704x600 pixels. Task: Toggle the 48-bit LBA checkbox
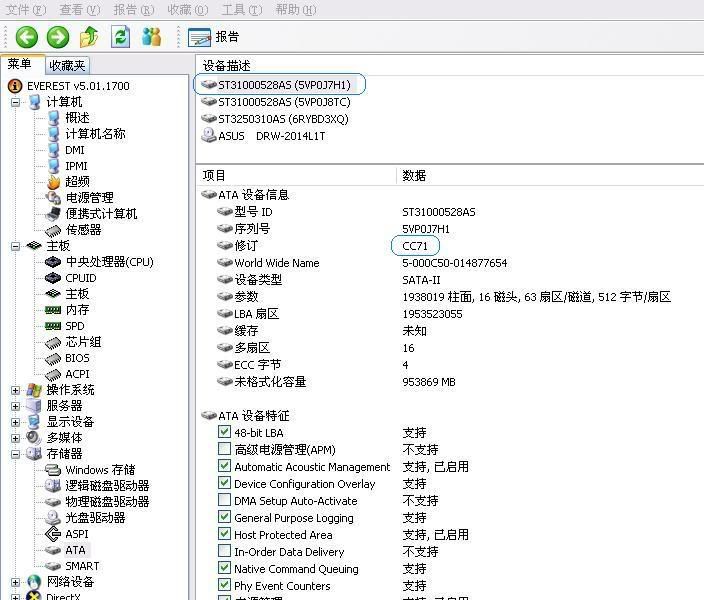[225, 433]
